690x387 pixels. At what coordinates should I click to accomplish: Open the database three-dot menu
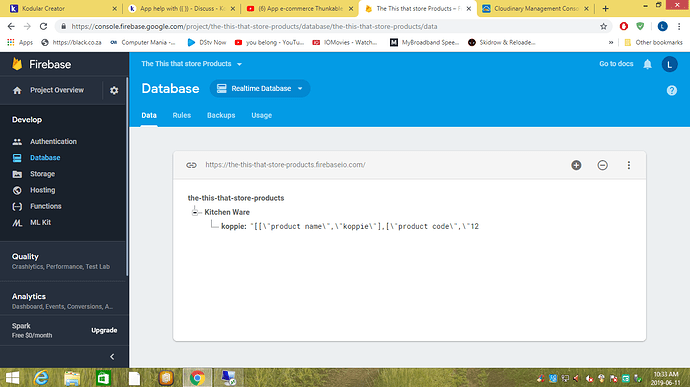click(628, 165)
